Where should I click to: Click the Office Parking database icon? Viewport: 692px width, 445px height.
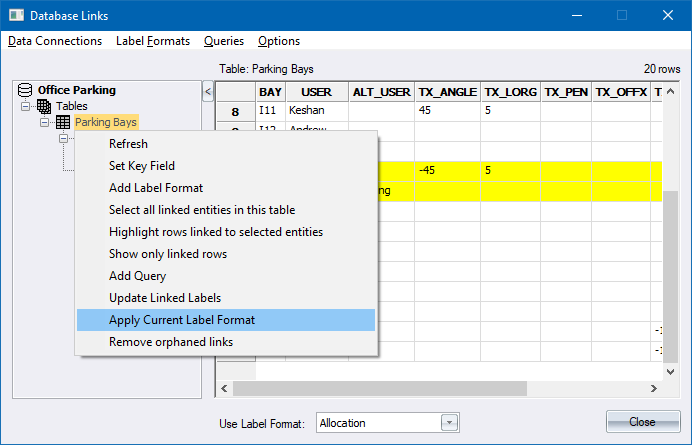tap(25, 90)
